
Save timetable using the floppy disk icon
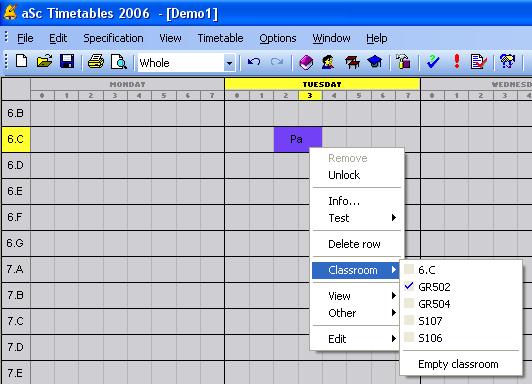(x=67, y=62)
